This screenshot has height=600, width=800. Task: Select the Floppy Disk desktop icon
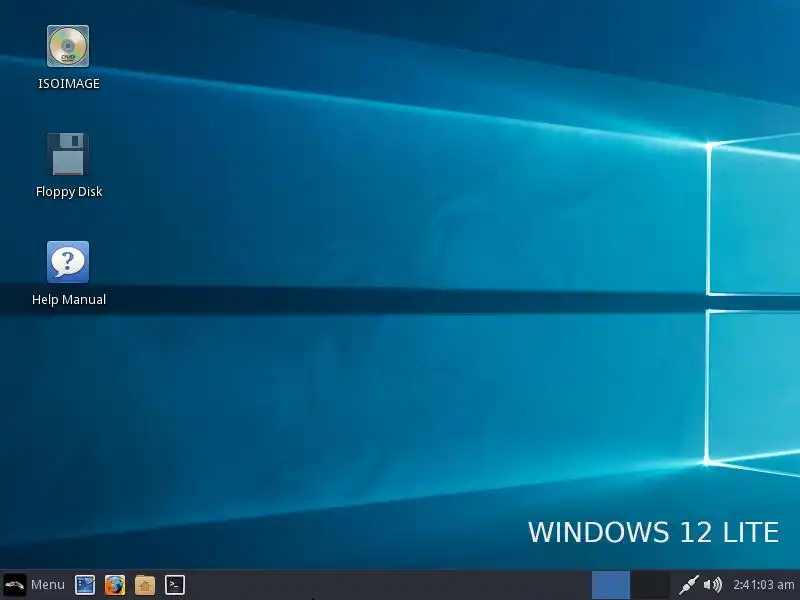(x=68, y=154)
